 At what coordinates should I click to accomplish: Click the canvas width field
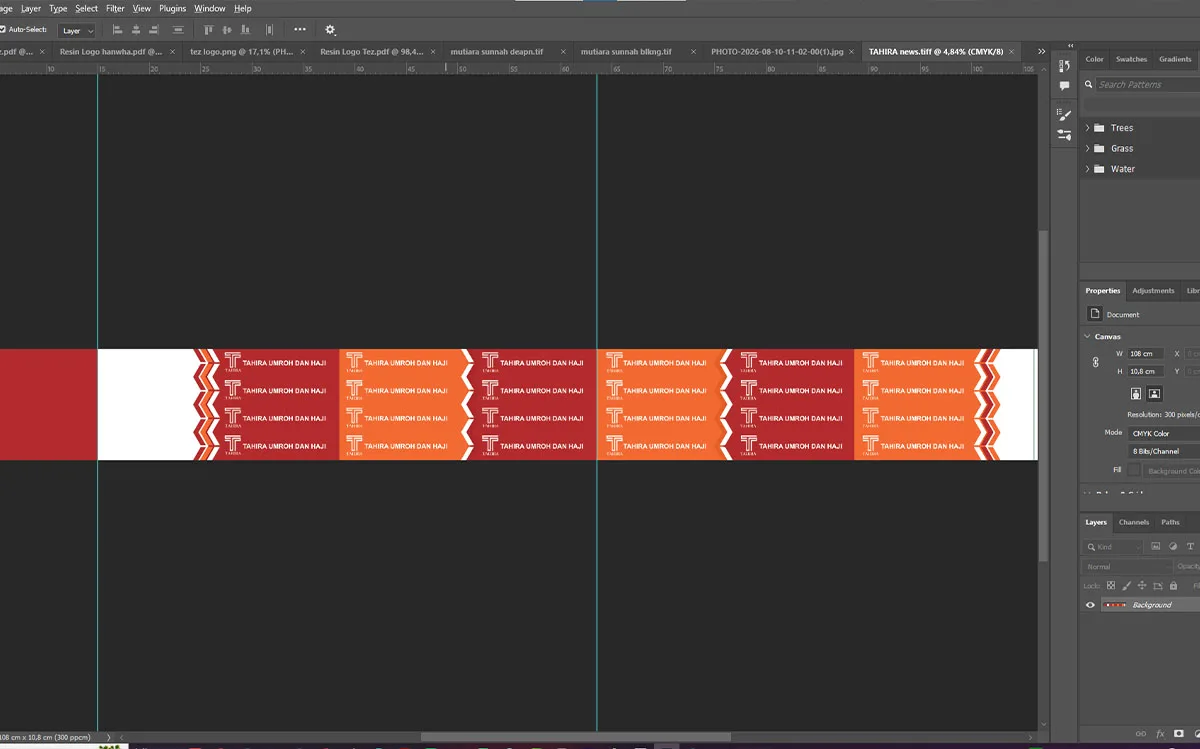pos(1147,354)
